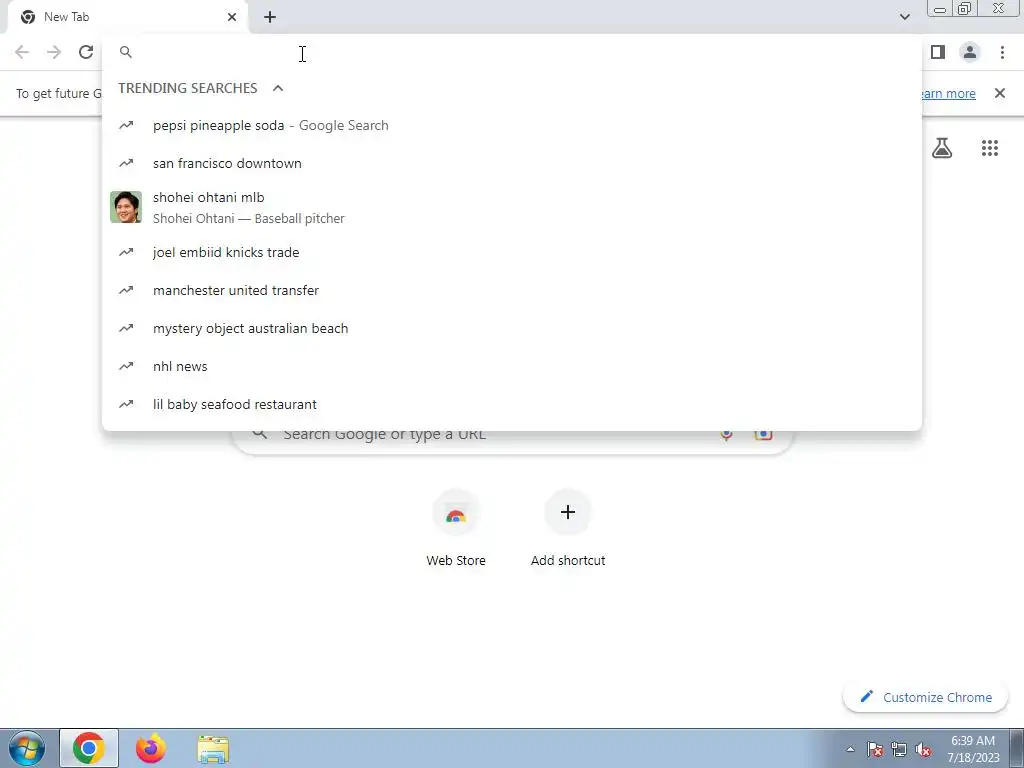Click the Learn more link
Image resolution: width=1024 pixels, height=768 pixels.
pyautogui.click(x=948, y=93)
